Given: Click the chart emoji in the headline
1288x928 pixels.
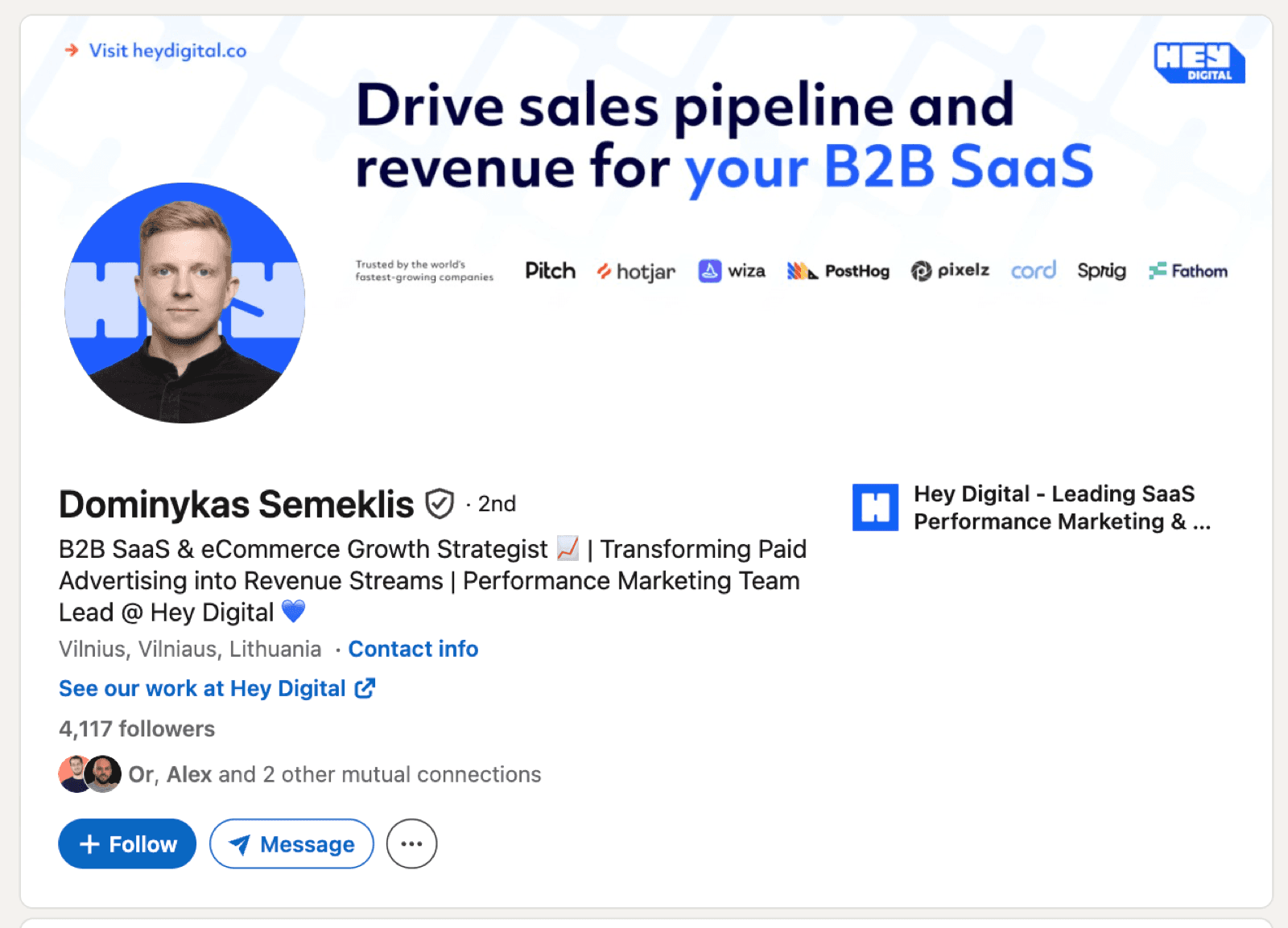Looking at the screenshot, I should (x=568, y=549).
